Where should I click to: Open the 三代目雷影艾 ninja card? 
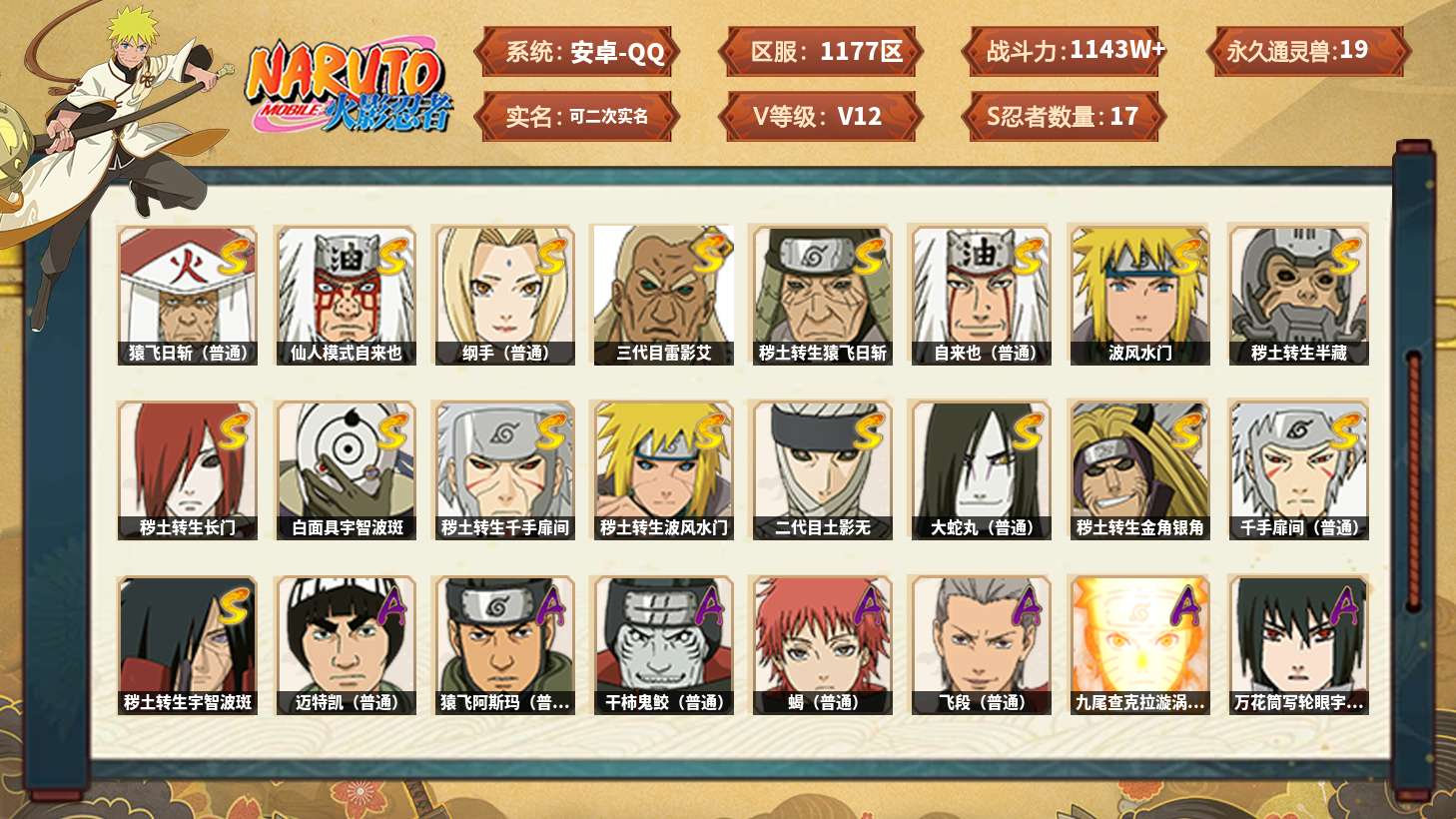(663, 295)
